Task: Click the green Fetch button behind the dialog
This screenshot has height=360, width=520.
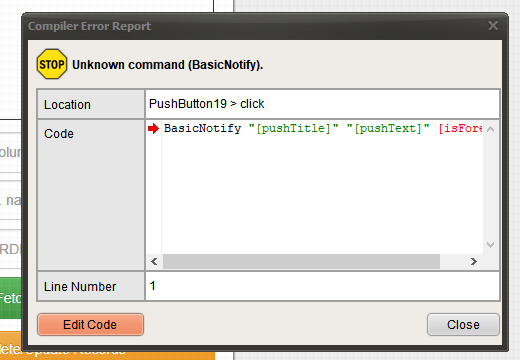Action: (x=10, y=298)
